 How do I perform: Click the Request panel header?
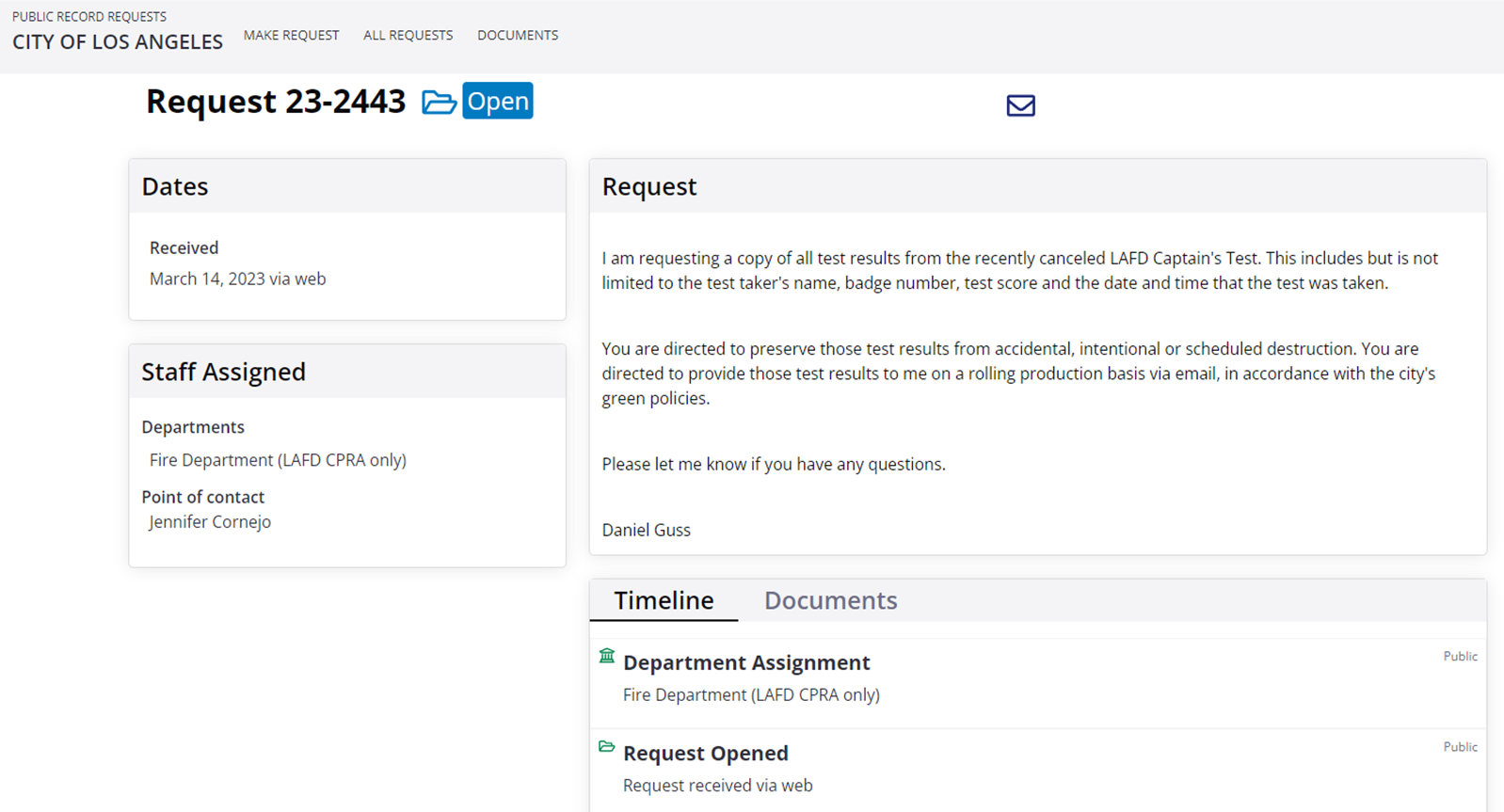(x=1038, y=186)
